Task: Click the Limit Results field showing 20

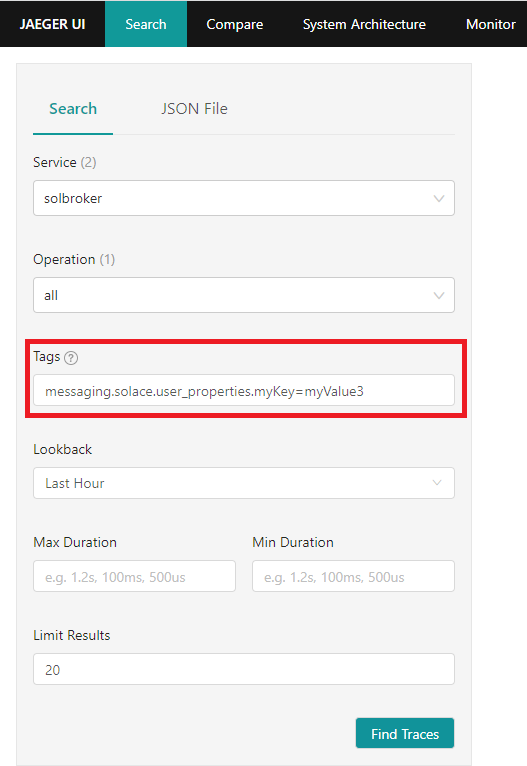Action: (244, 669)
